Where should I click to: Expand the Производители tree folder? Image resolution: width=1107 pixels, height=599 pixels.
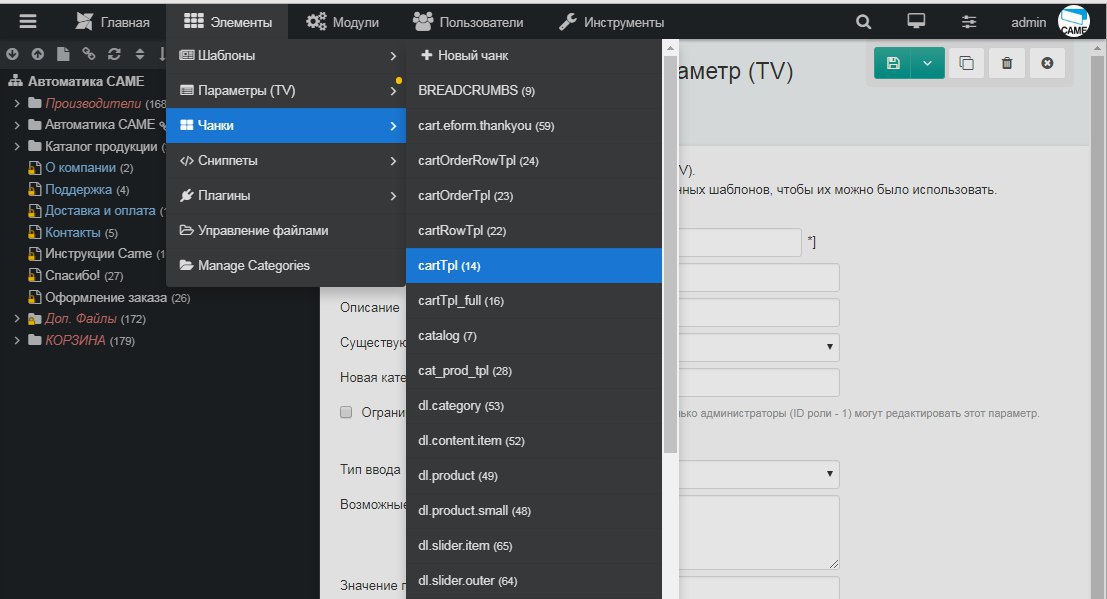pyautogui.click(x=17, y=103)
